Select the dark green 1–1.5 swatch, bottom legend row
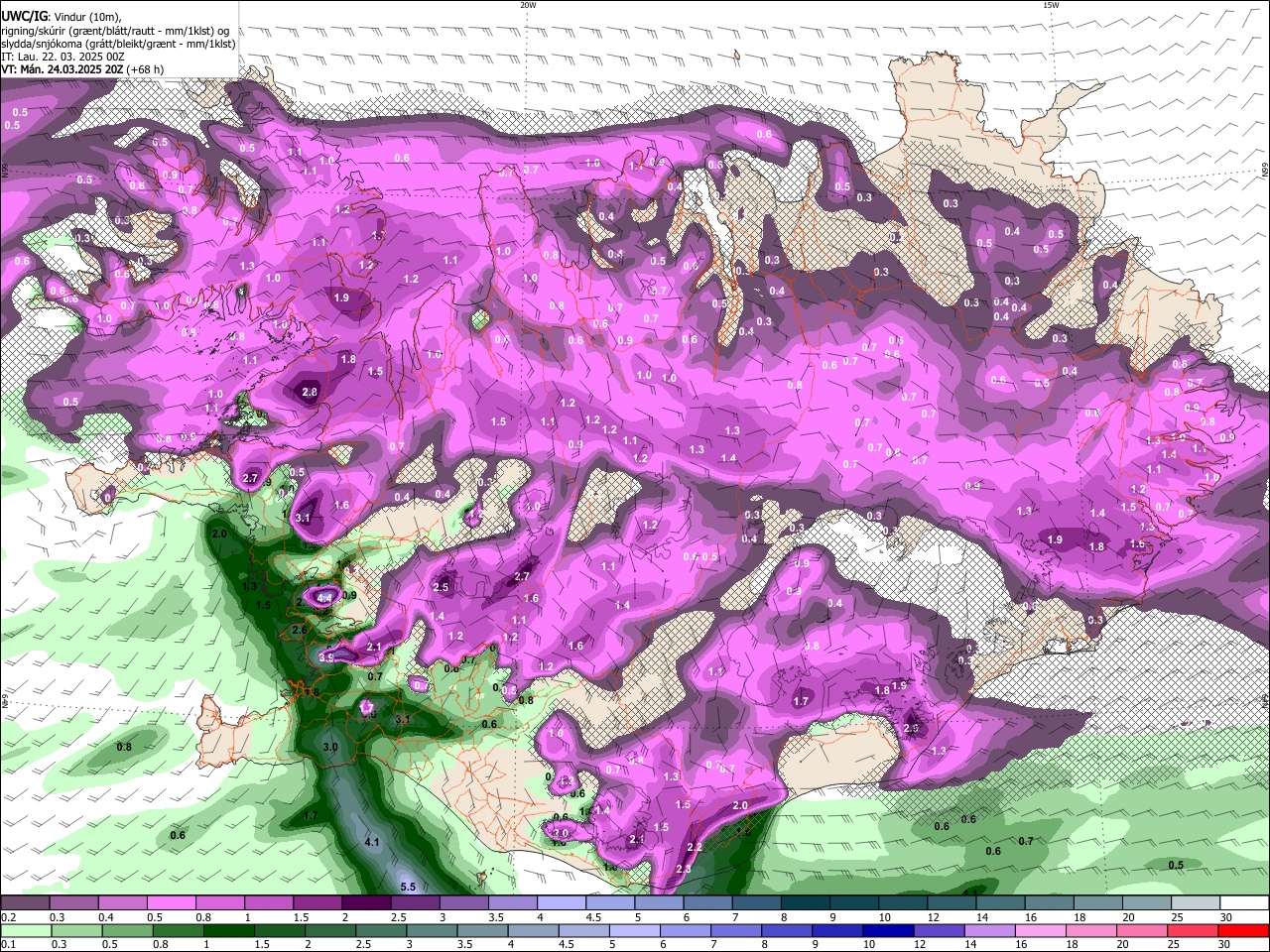Viewport: 1270px width, 952px height. [x=228, y=930]
